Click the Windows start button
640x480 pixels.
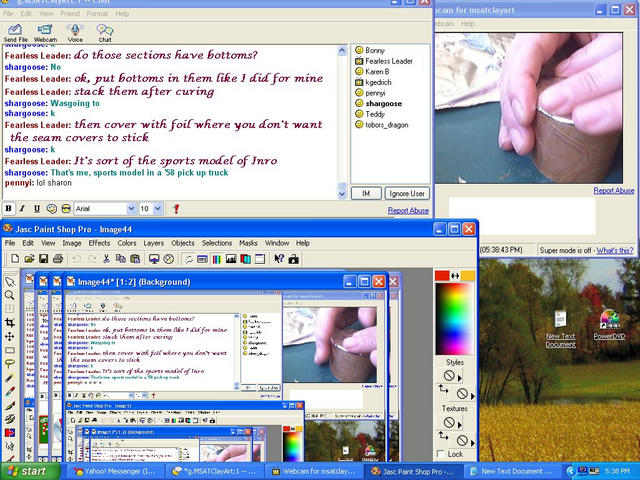coord(29,471)
